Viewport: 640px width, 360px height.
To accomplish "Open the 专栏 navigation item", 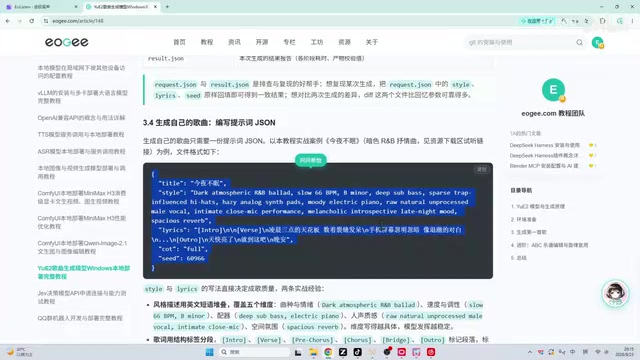I will [289, 42].
